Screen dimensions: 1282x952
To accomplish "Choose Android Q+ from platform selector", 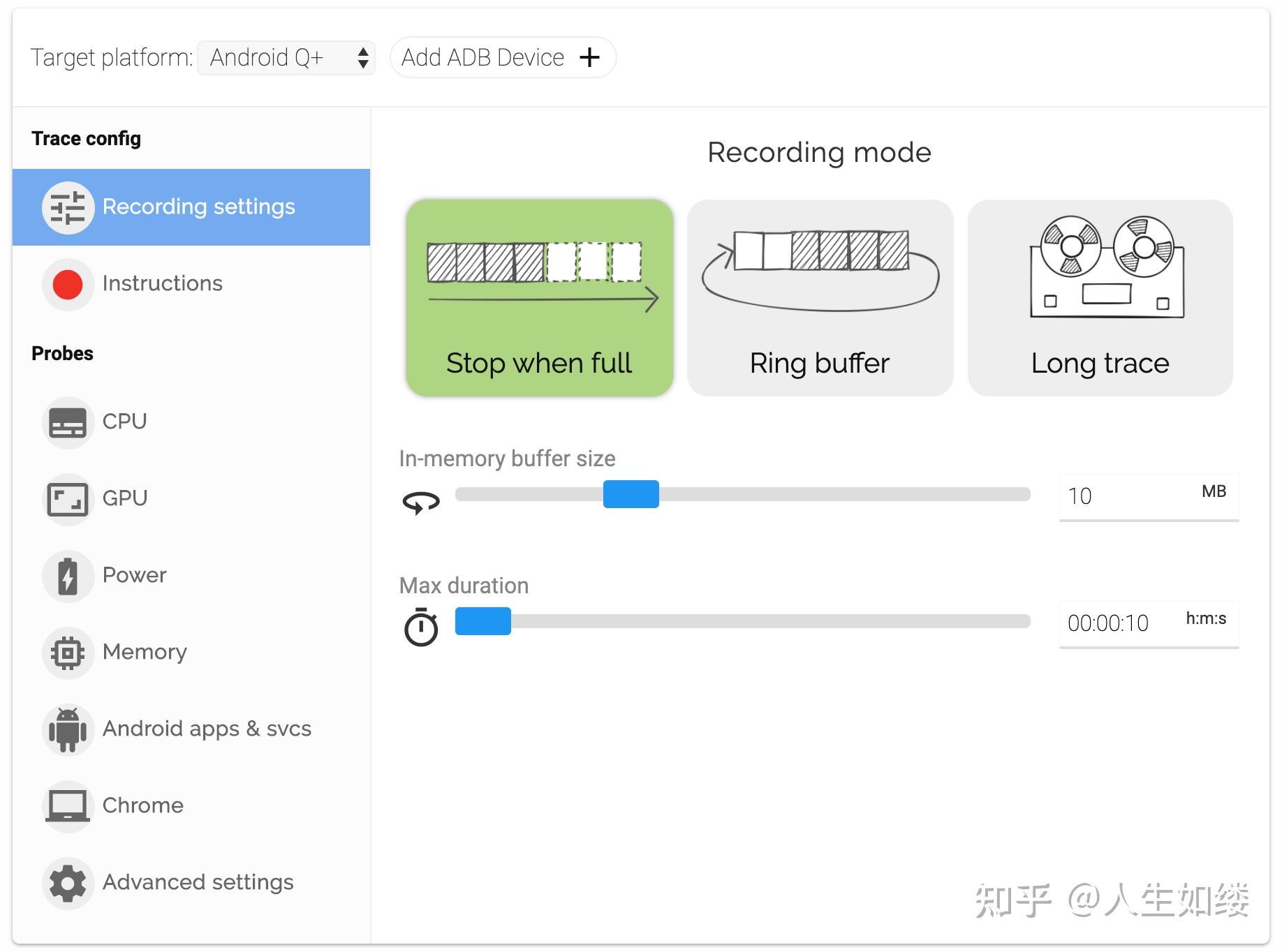I will pyautogui.click(x=286, y=57).
